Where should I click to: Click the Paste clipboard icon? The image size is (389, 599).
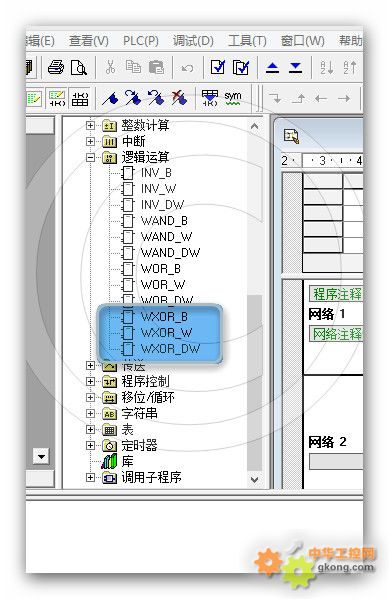[156, 67]
